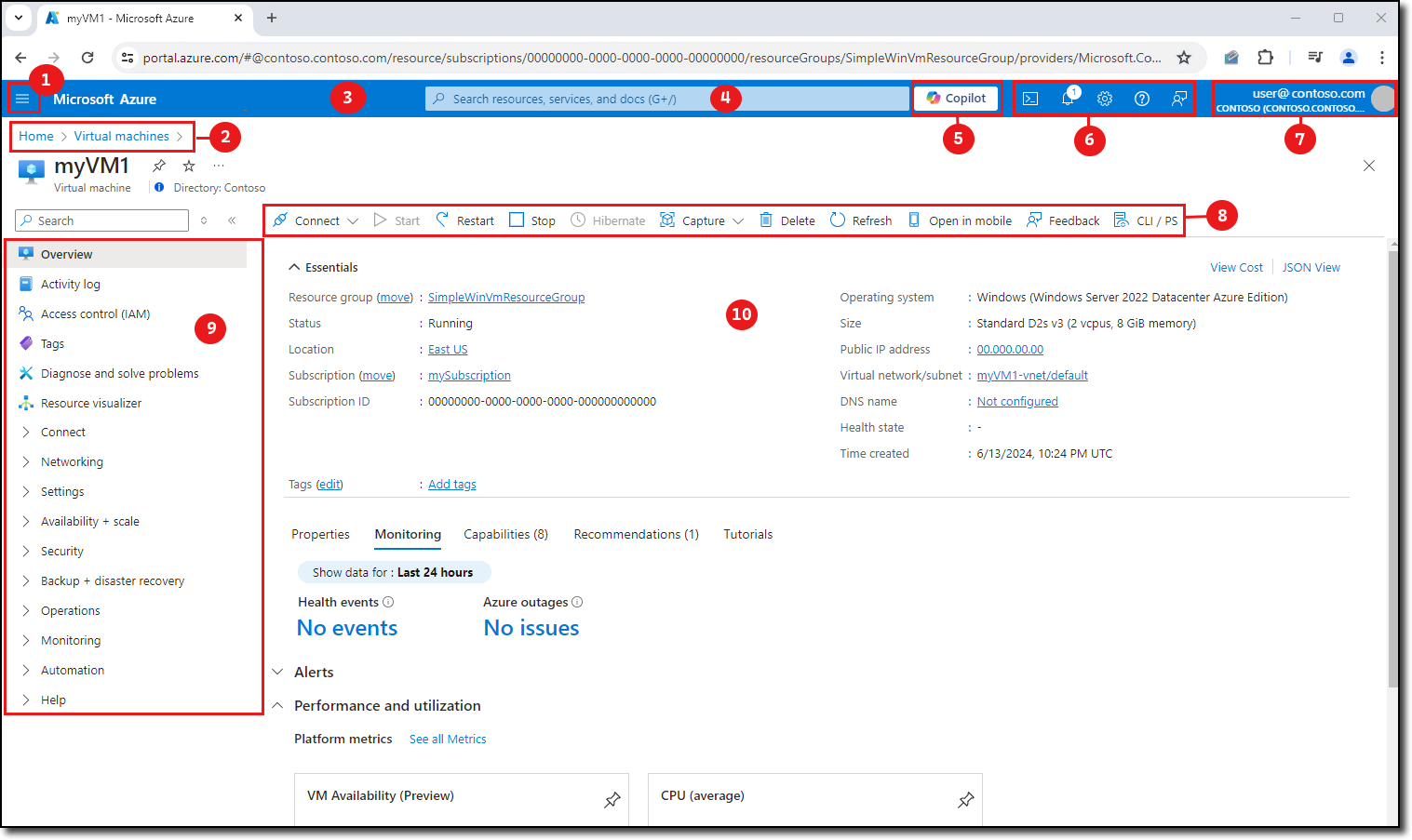Click in the sidebar Search field
The height and width of the screenshot is (840, 1412).
pyautogui.click(x=101, y=220)
